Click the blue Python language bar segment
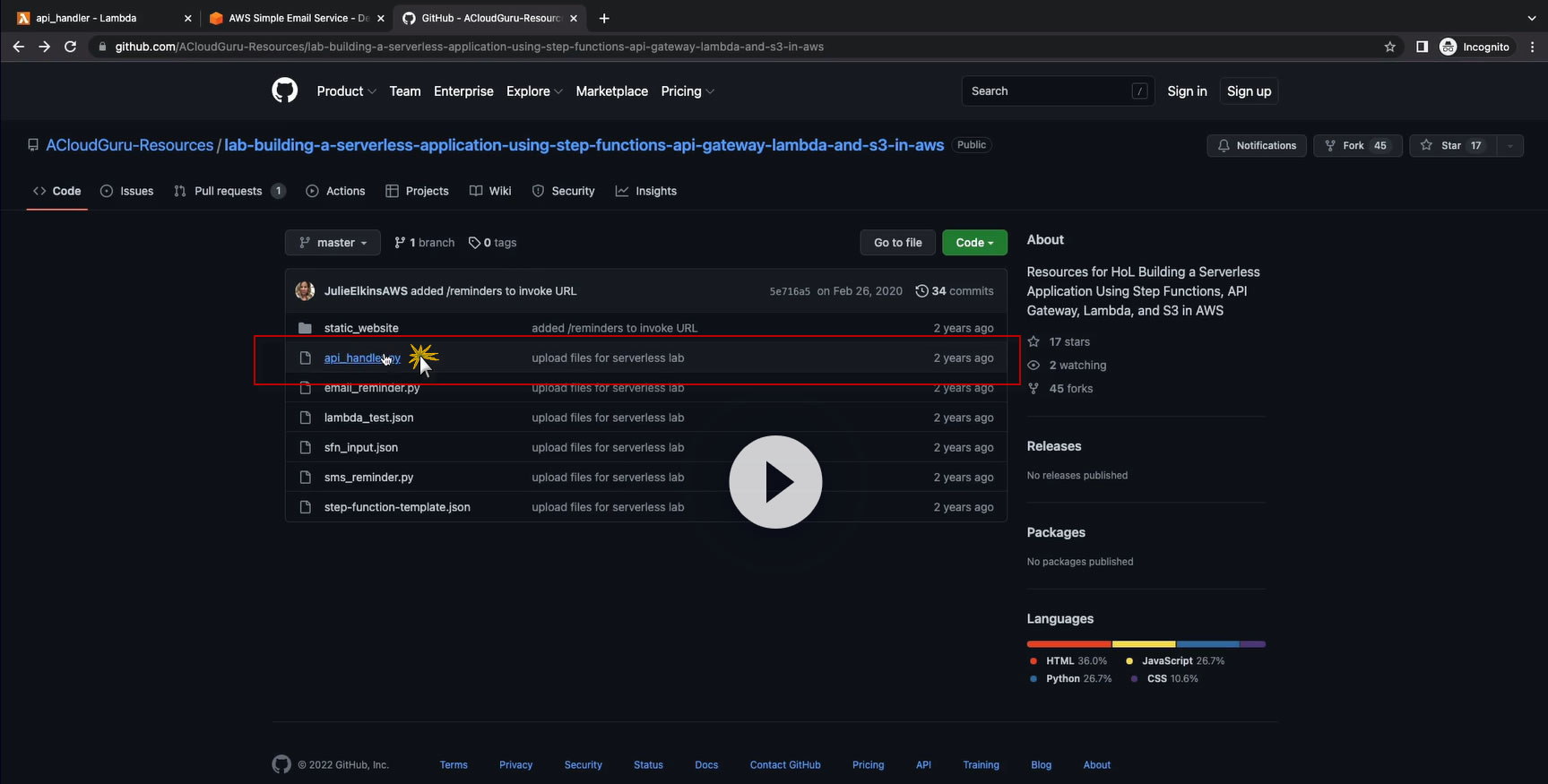The width and height of the screenshot is (1548, 784). [x=1208, y=644]
